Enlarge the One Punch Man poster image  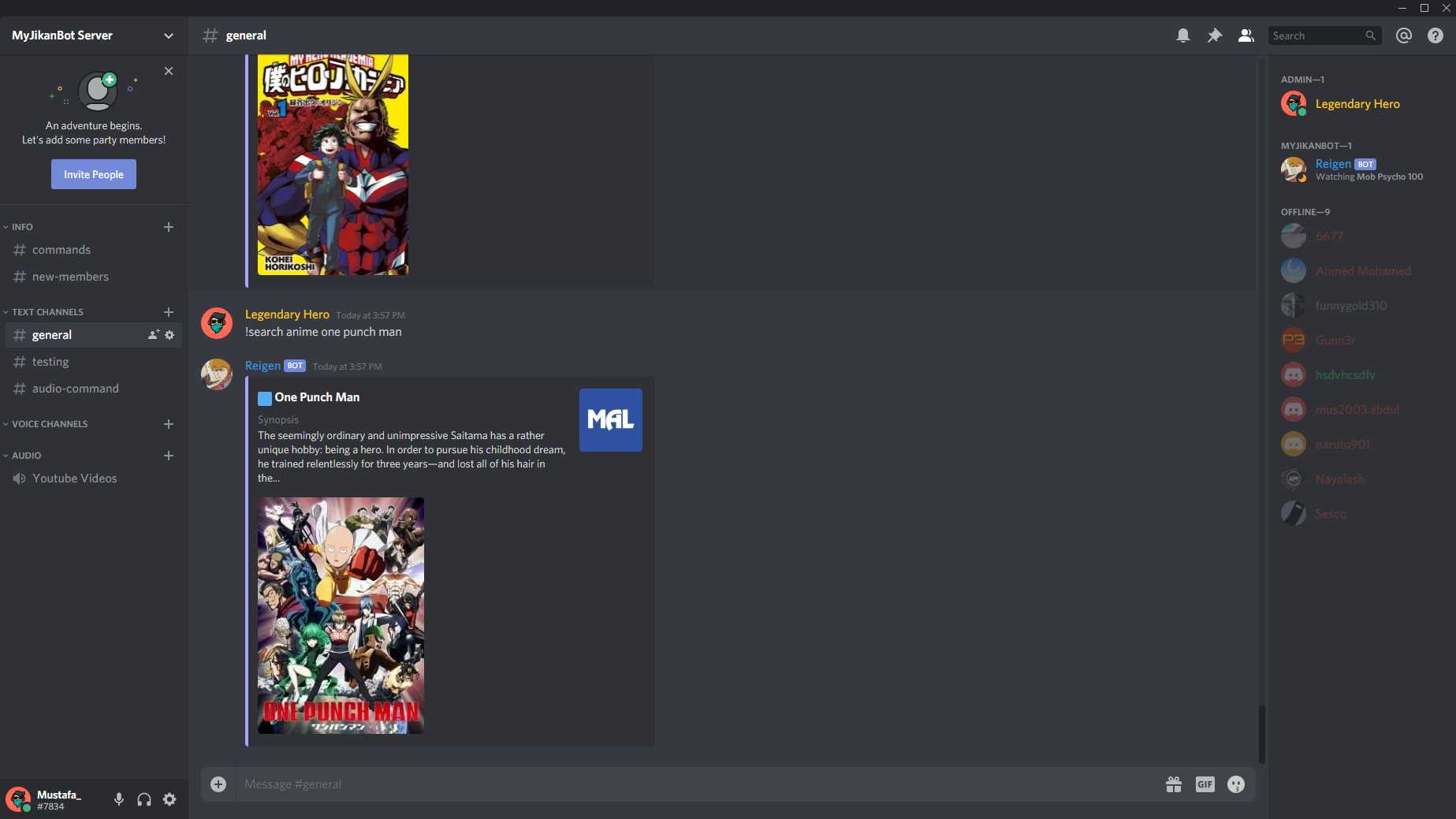point(341,616)
